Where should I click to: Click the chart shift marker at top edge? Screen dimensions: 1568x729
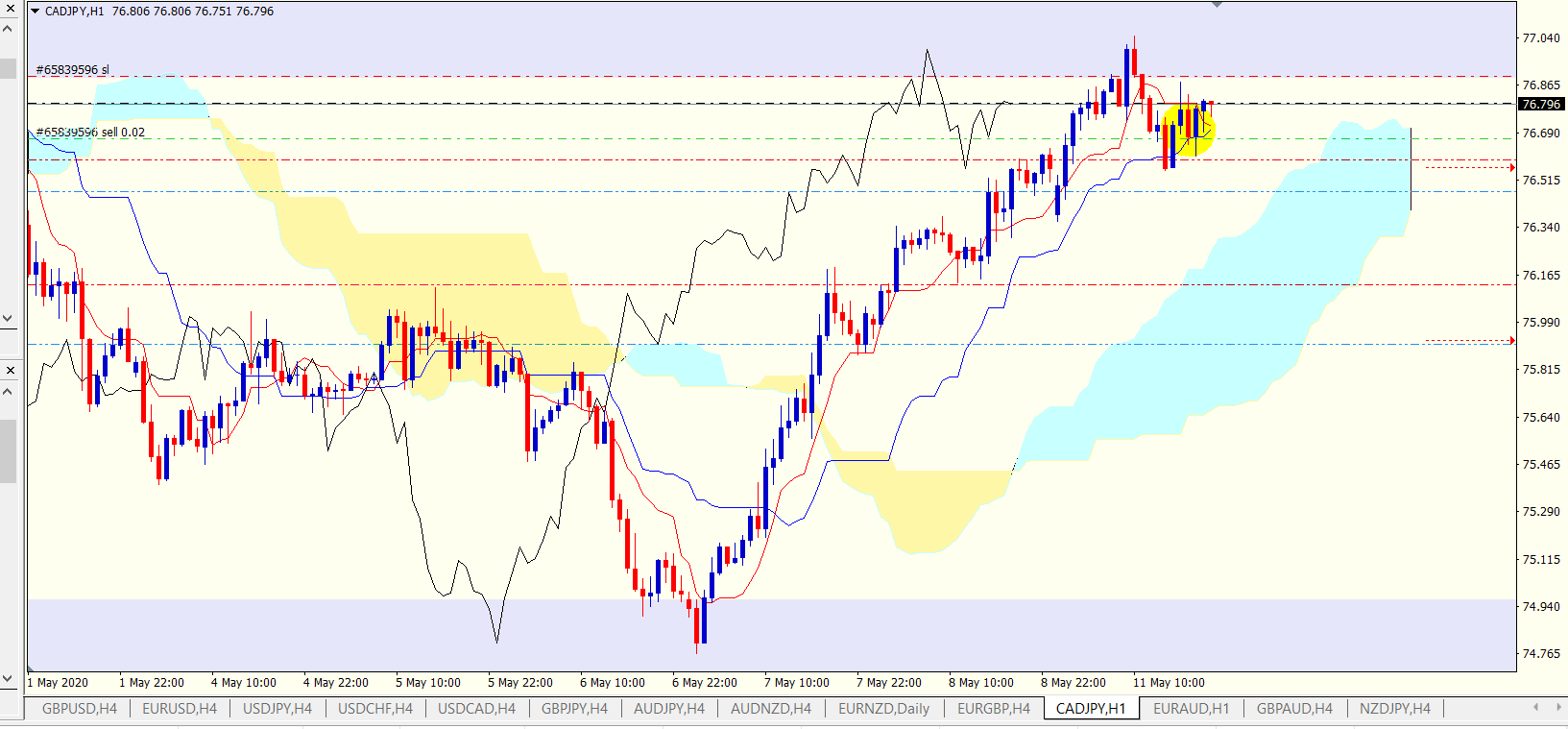1217,5
